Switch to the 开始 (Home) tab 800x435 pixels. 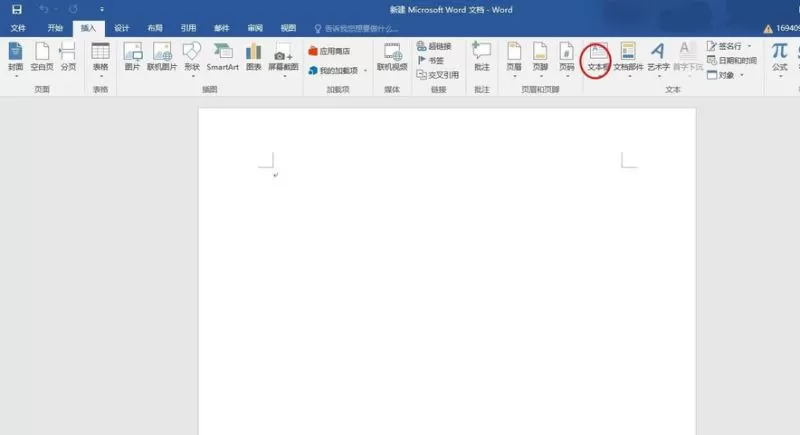pos(55,28)
